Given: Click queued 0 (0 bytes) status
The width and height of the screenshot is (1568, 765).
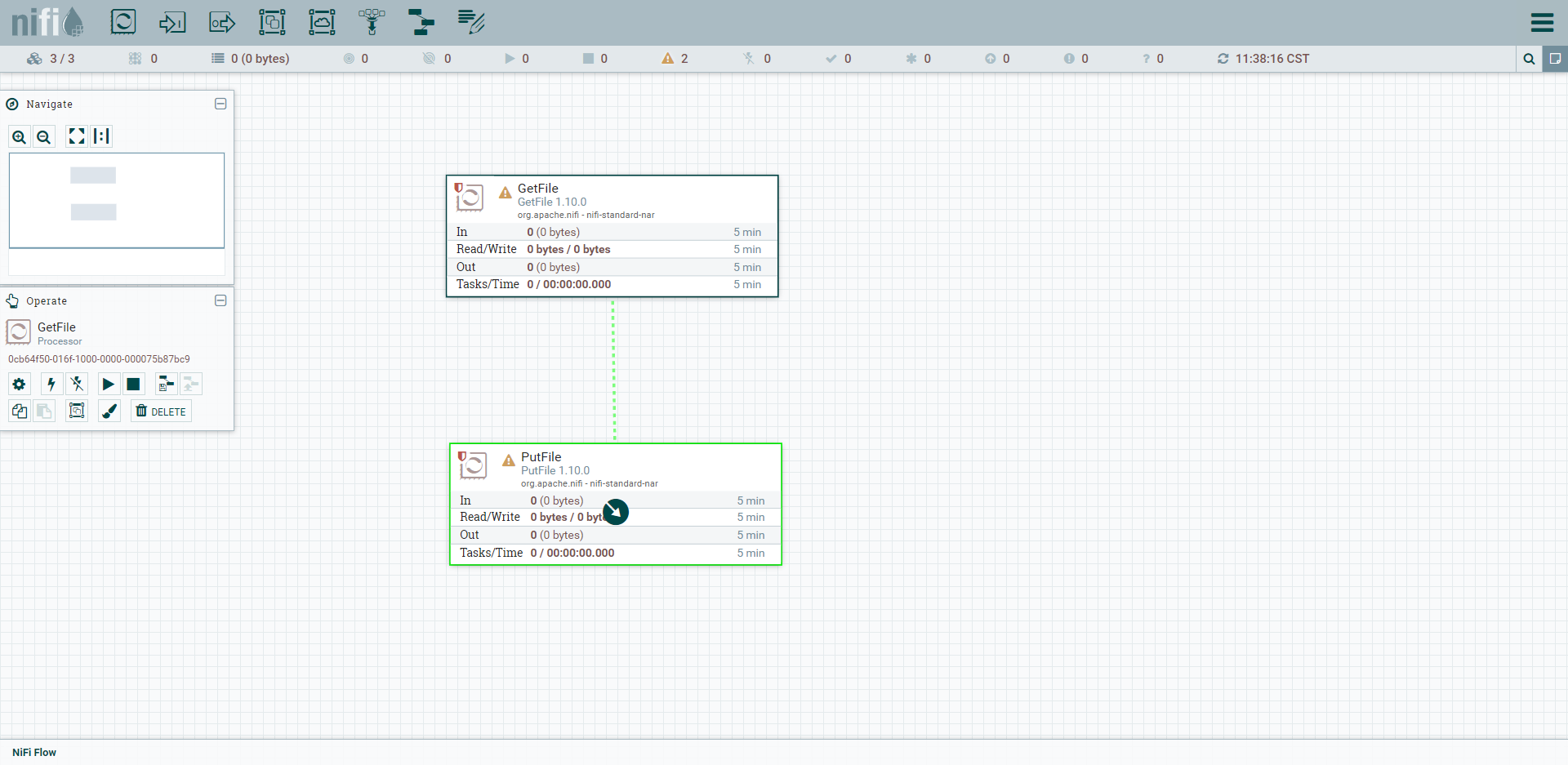Looking at the screenshot, I should click(251, 59).
